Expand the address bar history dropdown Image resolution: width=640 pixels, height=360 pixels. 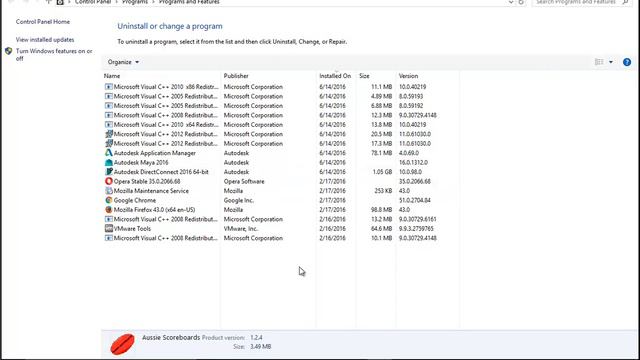pyautogui.click(x=511, y=2)
